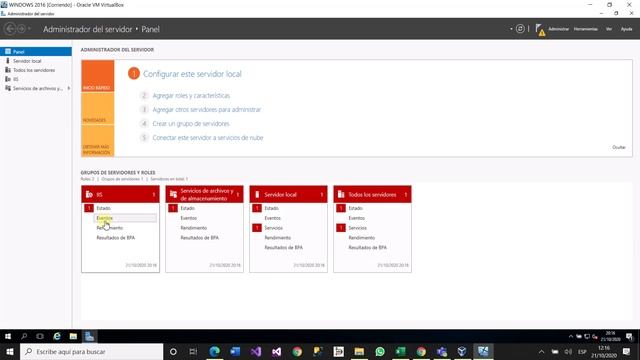Go back with the navigation arrow
The width and height of the screenshot is (640, 360).
click(10, 29)
